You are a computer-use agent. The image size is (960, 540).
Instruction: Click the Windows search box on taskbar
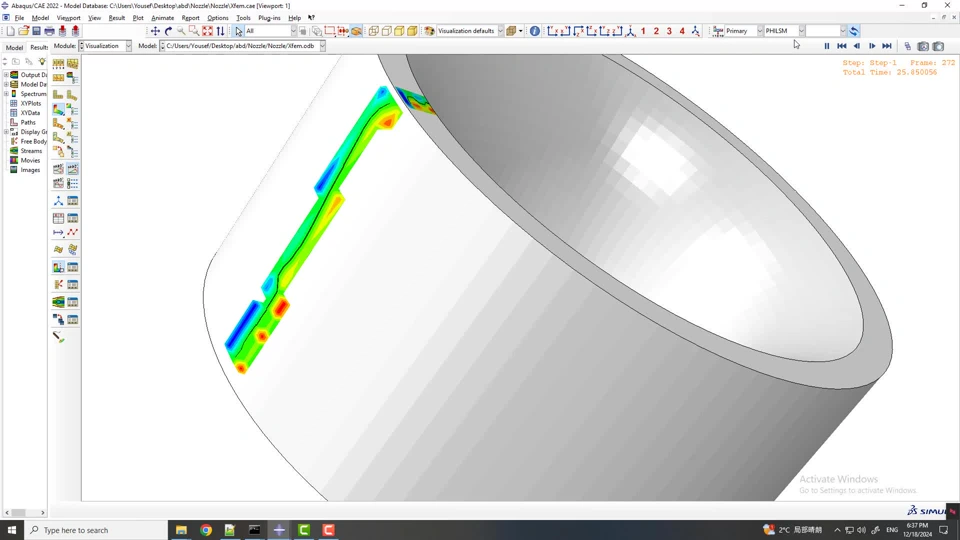coord(96,530)
